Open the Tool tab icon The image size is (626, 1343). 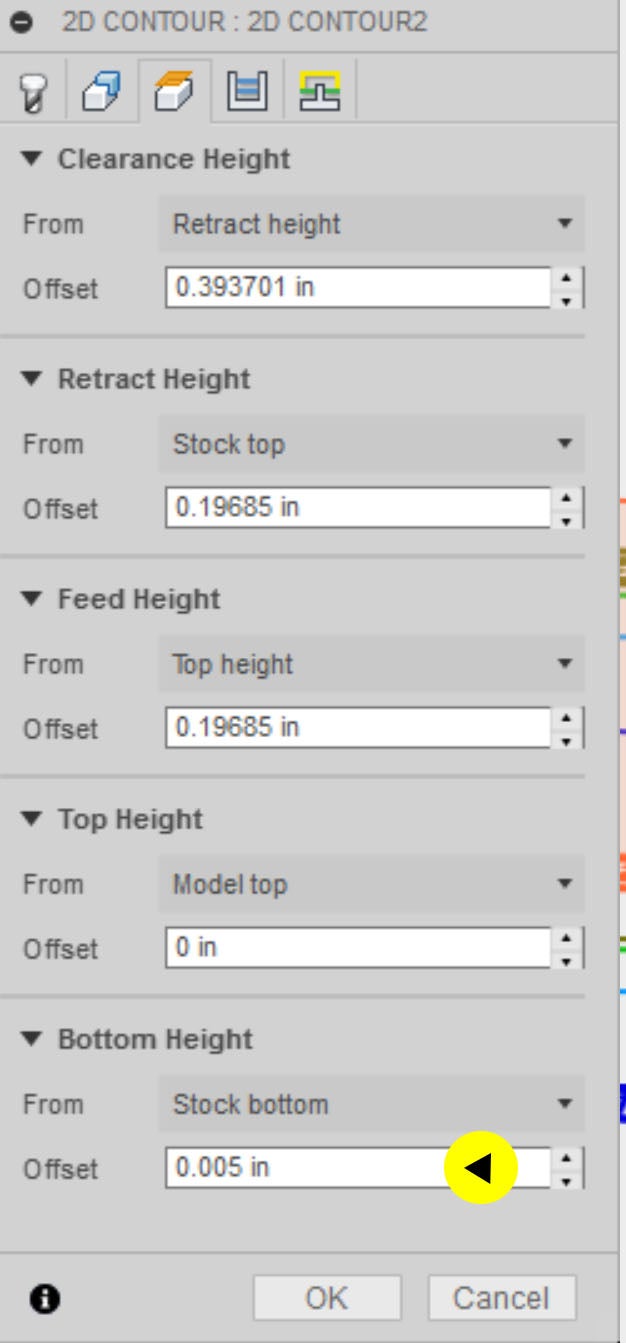(x=32, y=93)
